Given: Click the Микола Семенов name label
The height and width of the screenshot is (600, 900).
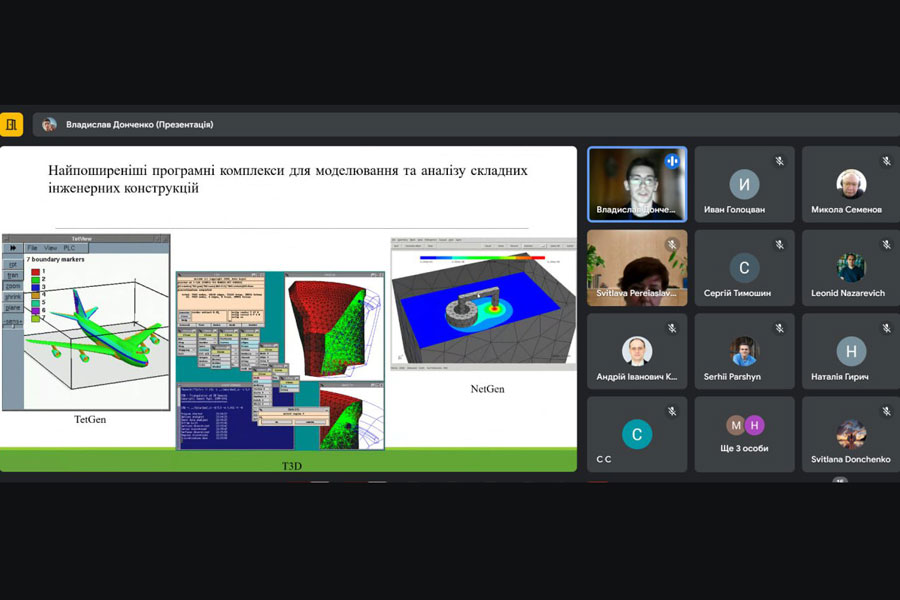Looking at the screenshot, I should point(846,210).
